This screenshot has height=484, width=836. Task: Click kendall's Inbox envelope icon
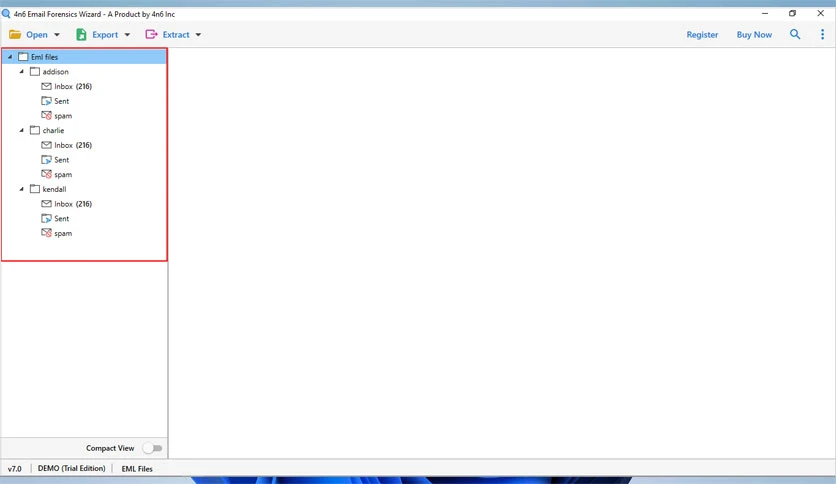(x=46, y=204)
